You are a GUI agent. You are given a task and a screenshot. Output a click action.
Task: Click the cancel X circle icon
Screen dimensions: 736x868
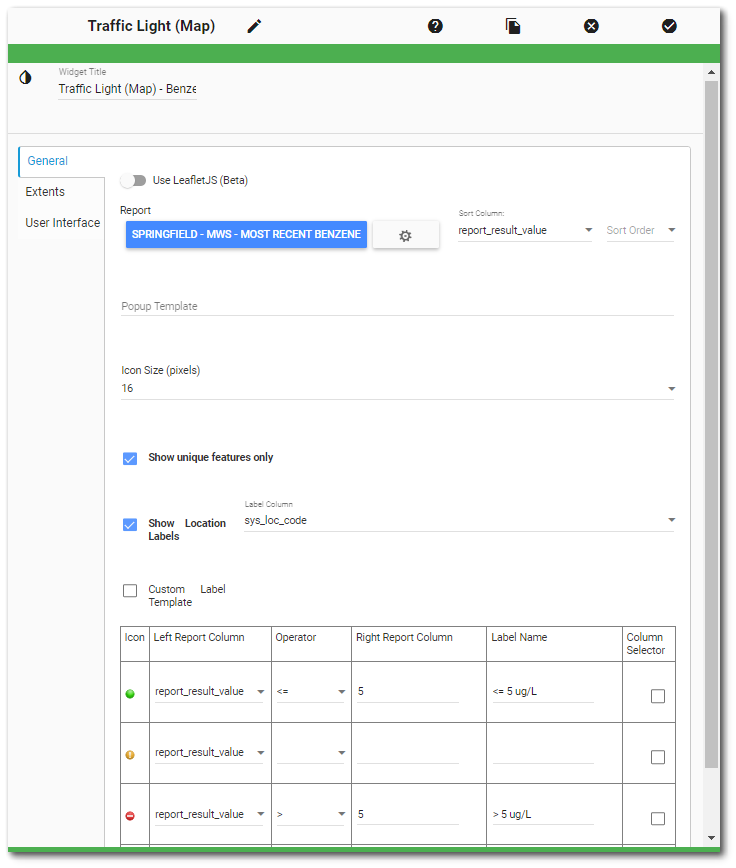click(591, 26)
